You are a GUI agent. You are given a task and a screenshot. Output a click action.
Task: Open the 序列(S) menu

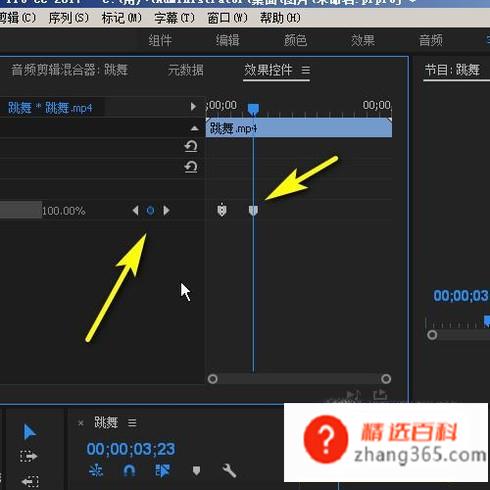pos(69,18)
